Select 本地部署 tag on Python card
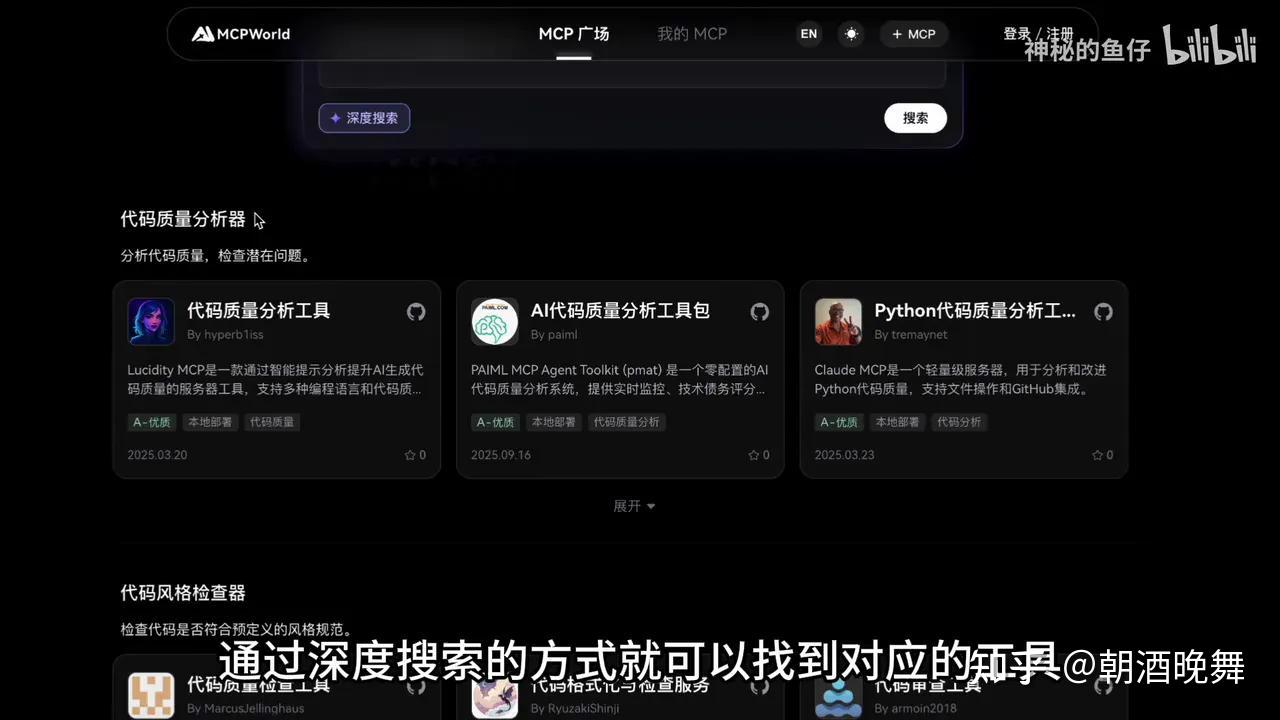Screen dimensions: 1280x720 pos(897,422)
